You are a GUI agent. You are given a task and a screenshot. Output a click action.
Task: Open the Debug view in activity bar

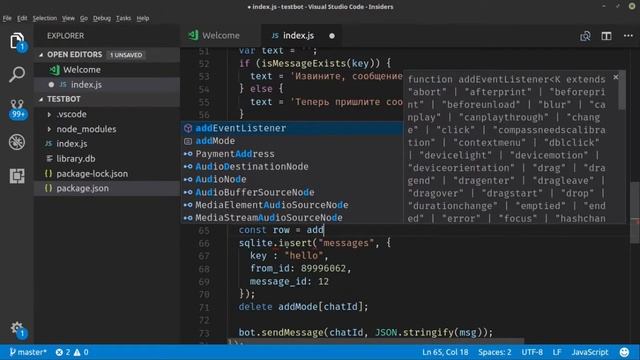tap(17, 142)
